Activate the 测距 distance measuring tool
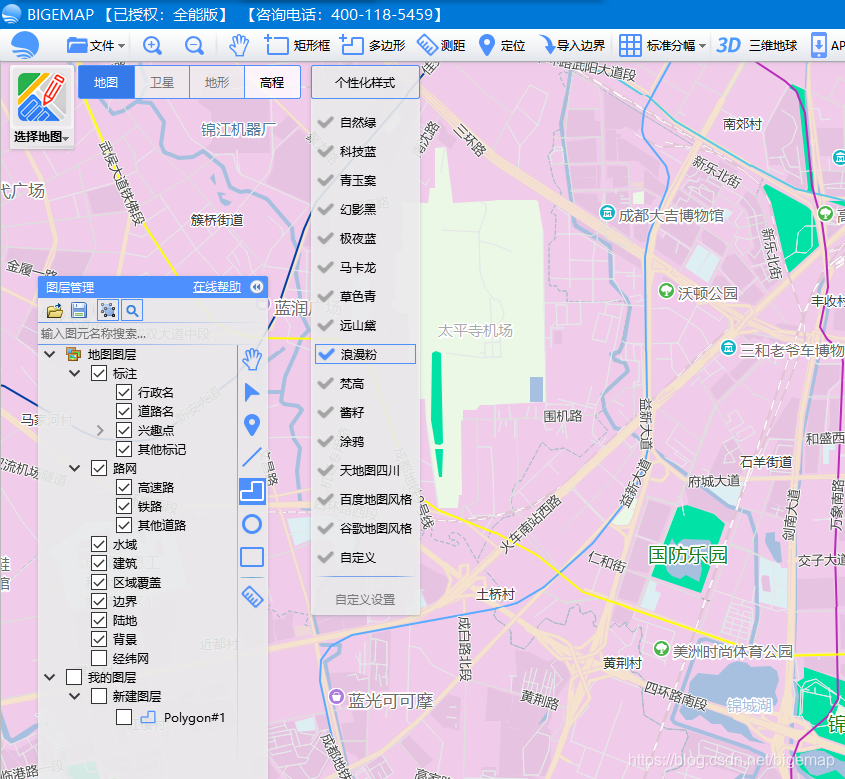 (x=441, y=46)
